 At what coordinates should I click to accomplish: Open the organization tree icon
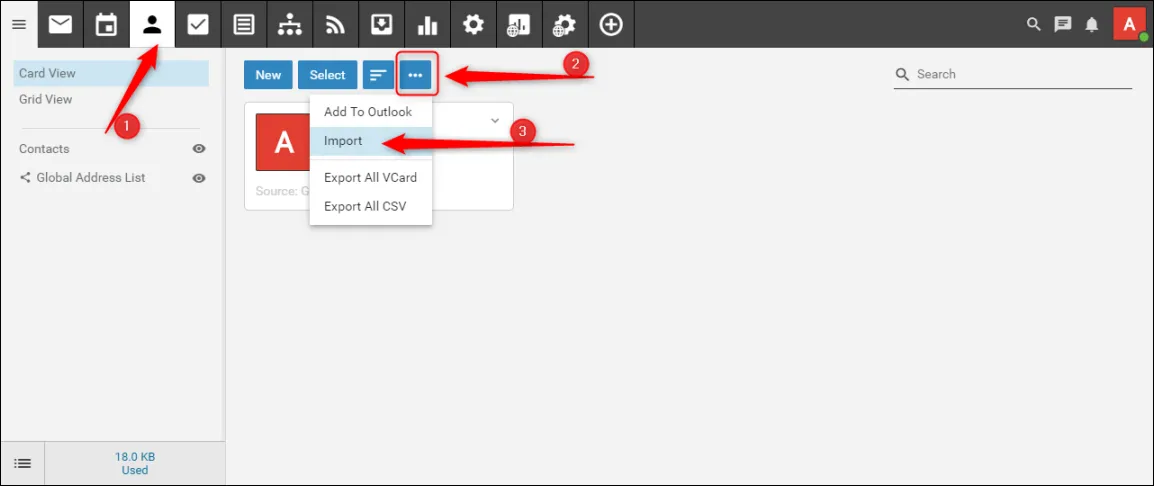(x=289, y=24)
